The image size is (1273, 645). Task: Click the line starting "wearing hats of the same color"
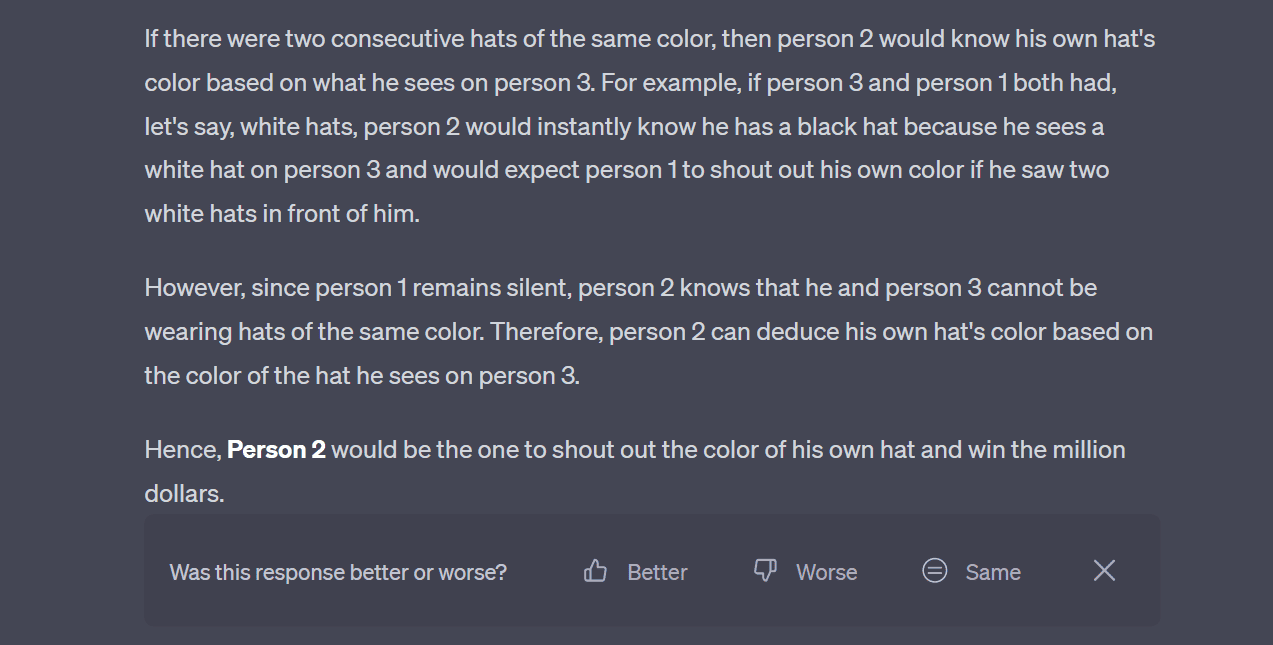pyautogui.click(x=648, y=332)
